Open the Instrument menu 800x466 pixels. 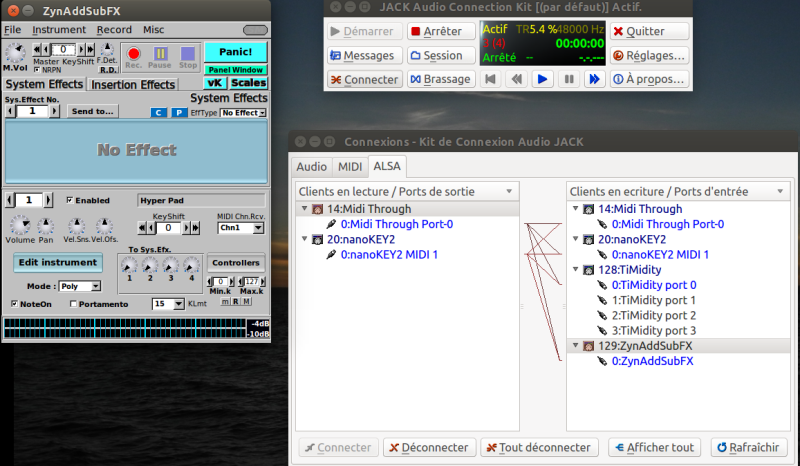pyautogui.click(x=59, y=30)
